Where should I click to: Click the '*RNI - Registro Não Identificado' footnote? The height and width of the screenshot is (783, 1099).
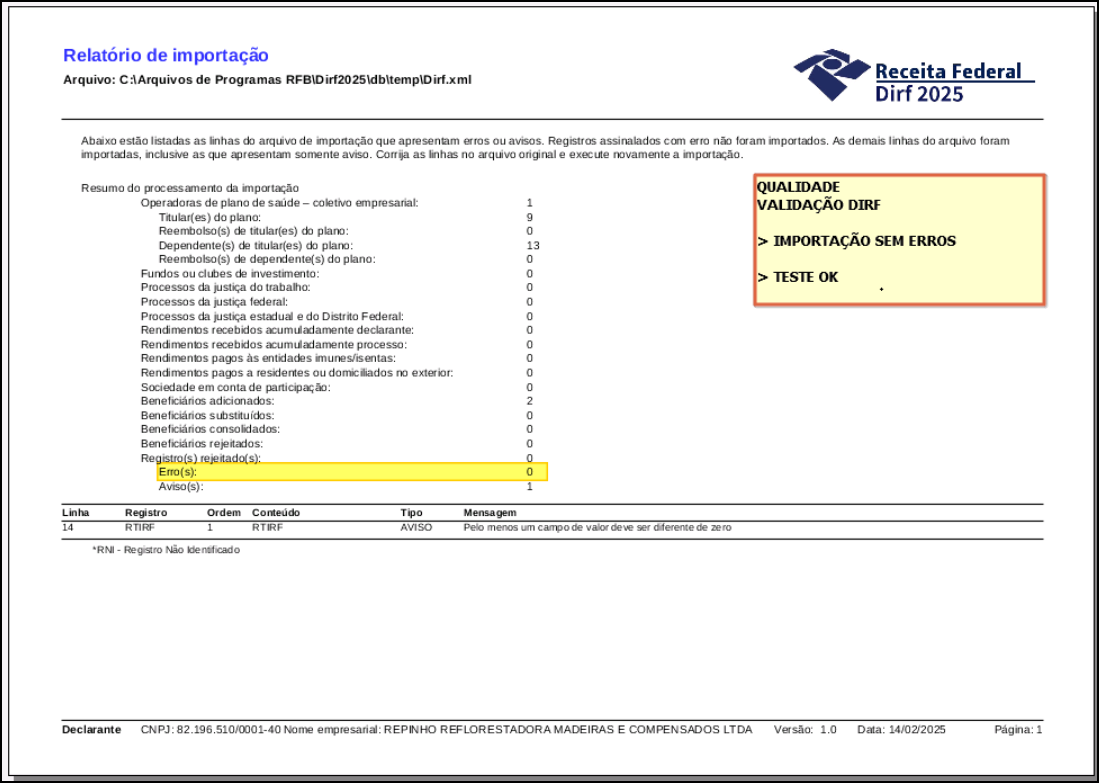click(166, 550)
